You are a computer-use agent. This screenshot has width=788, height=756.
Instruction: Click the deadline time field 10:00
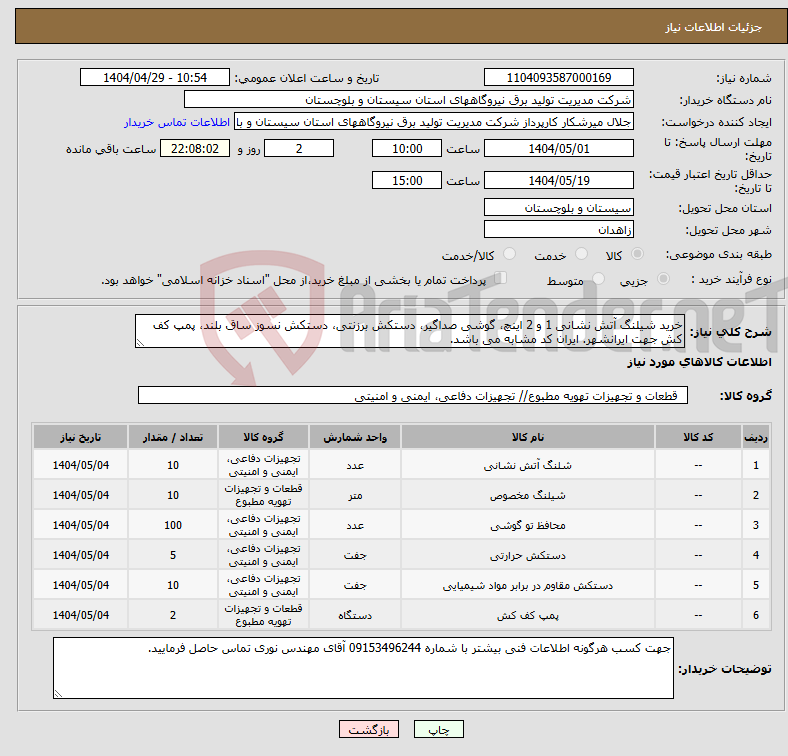pos(407,149)
